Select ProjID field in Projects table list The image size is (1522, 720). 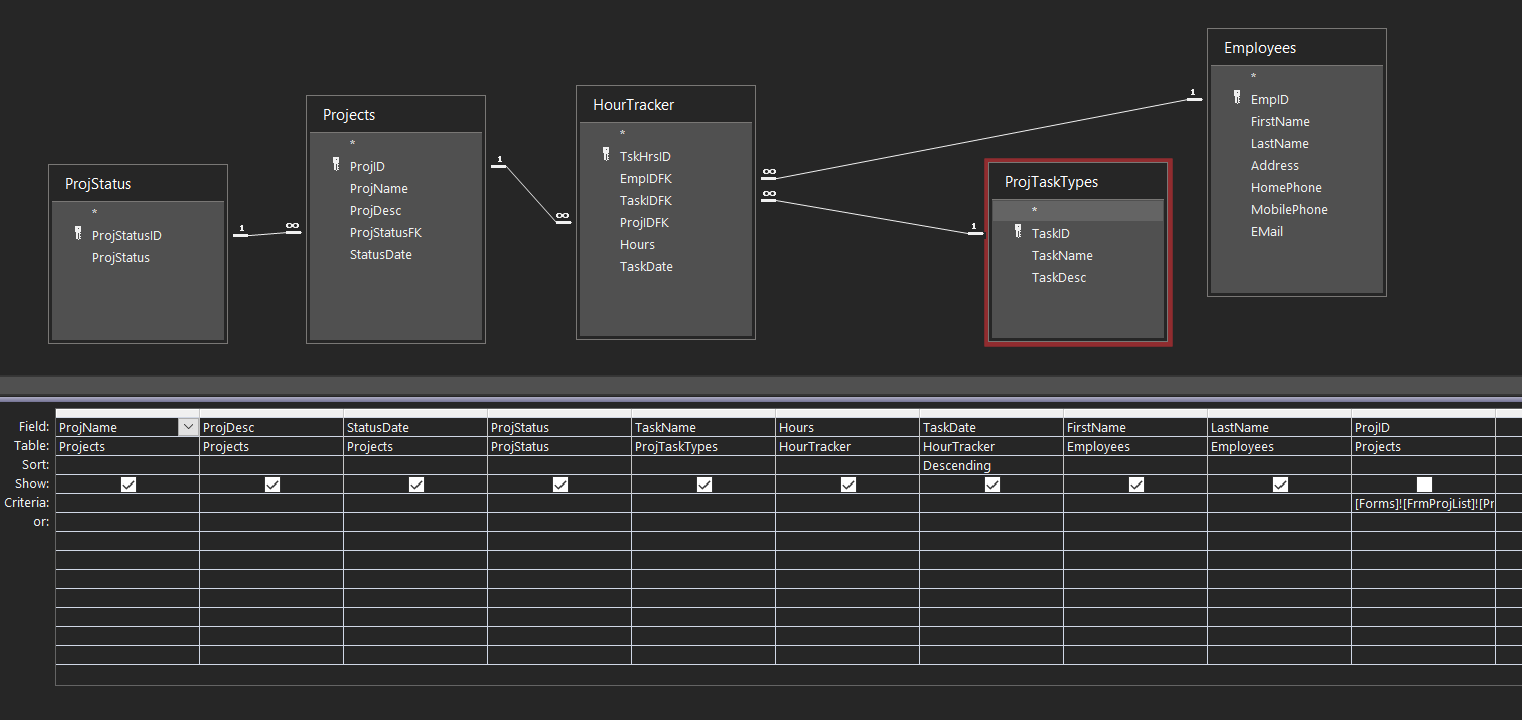pos(367,167)
